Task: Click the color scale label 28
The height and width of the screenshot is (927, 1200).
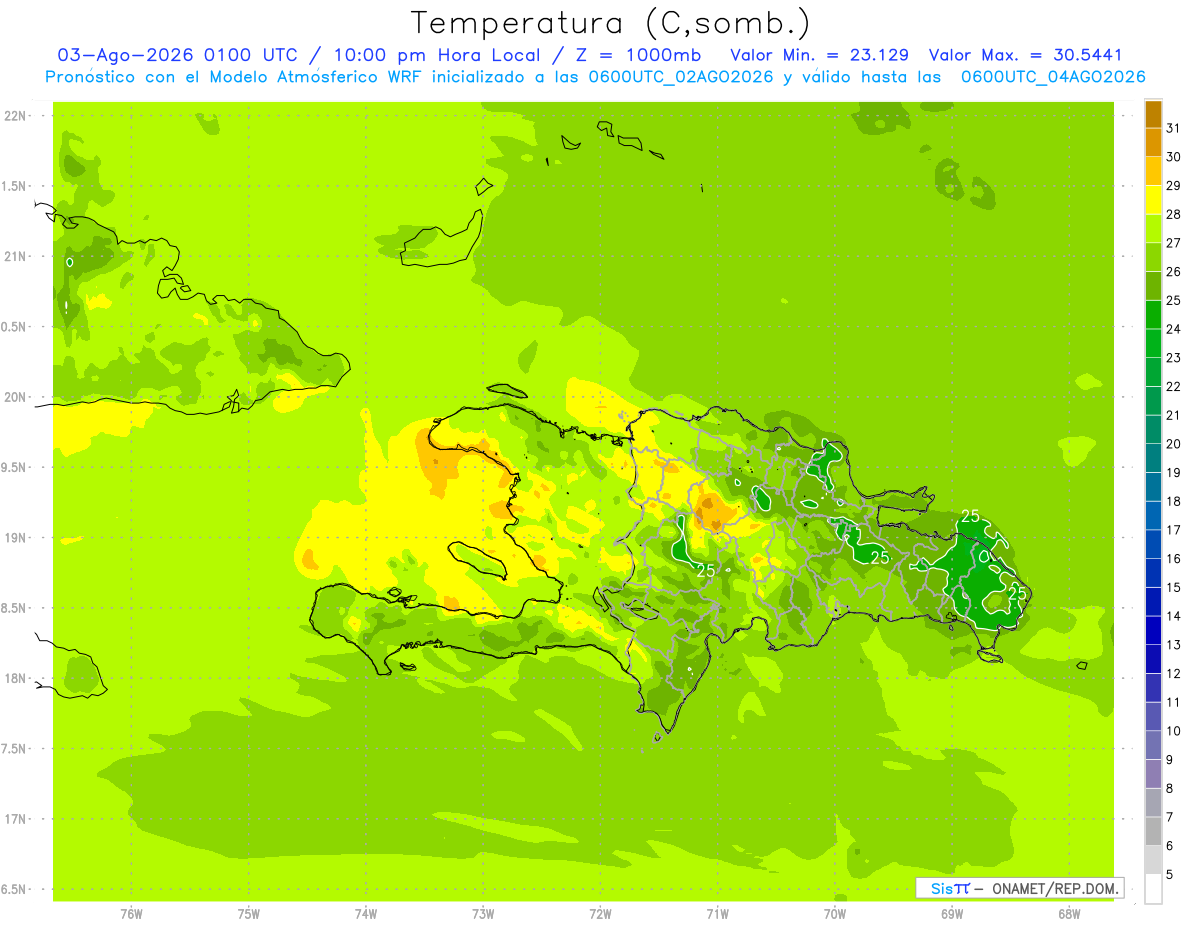Action: [x=1173, y=214]
